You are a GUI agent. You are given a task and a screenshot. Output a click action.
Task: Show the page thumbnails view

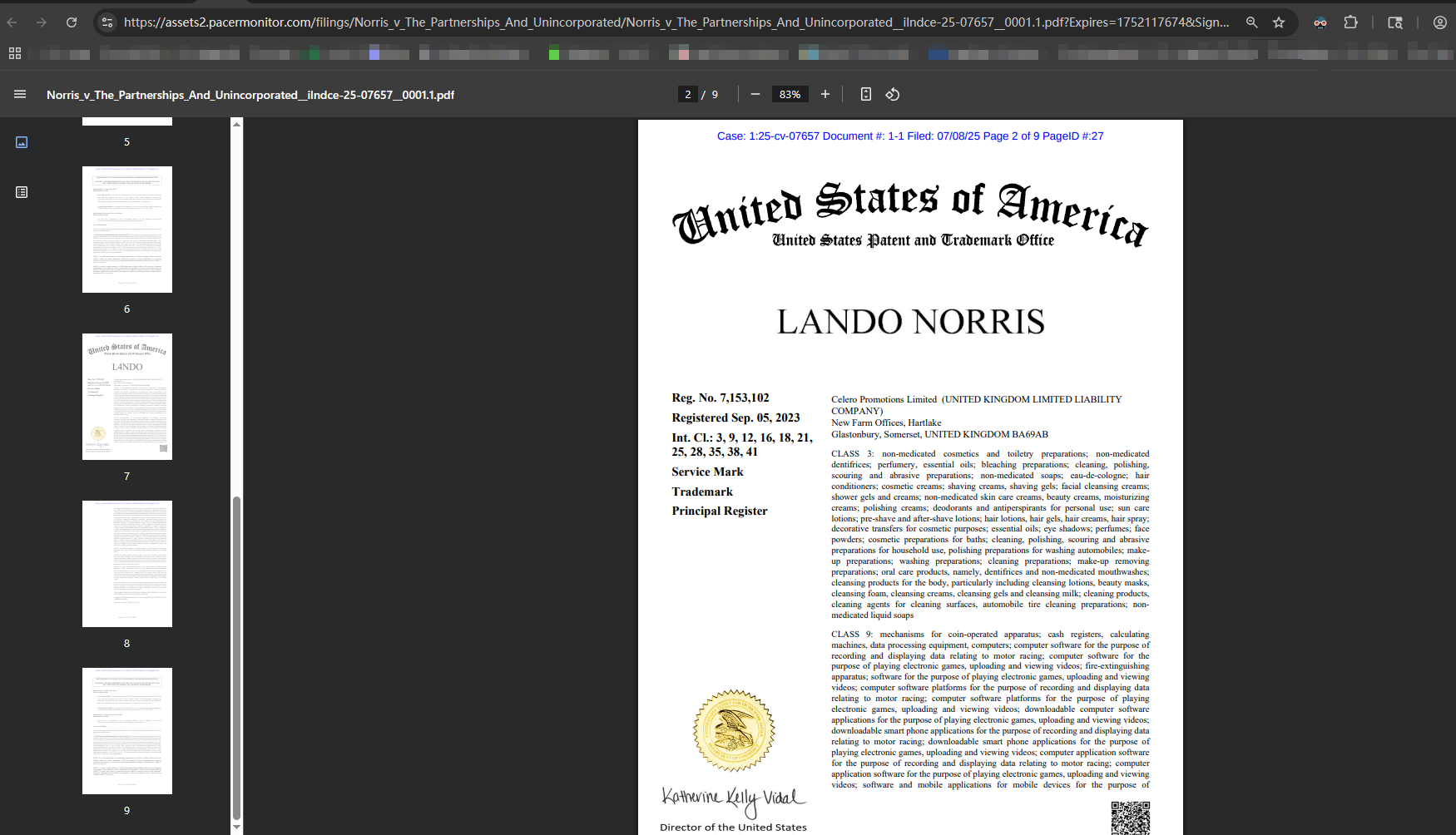pos(22,142)
